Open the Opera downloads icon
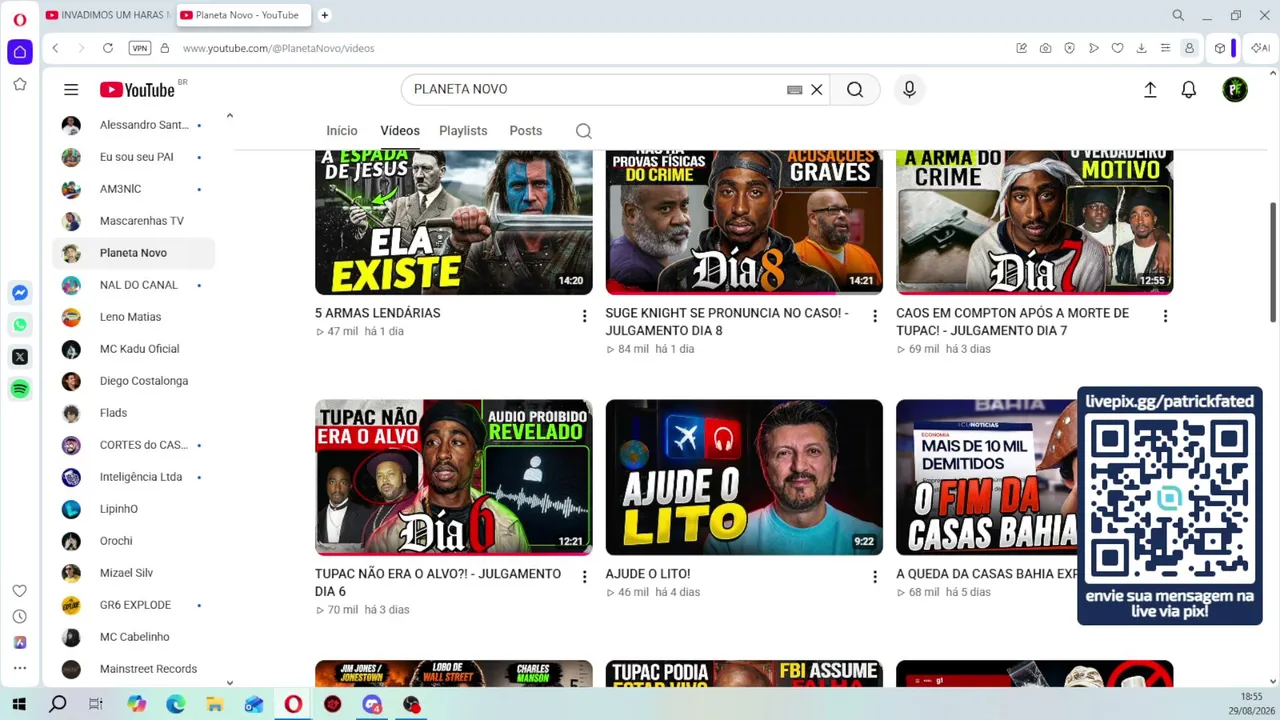The width and height of the screenshot is (1280, 720). [1141, 48]
